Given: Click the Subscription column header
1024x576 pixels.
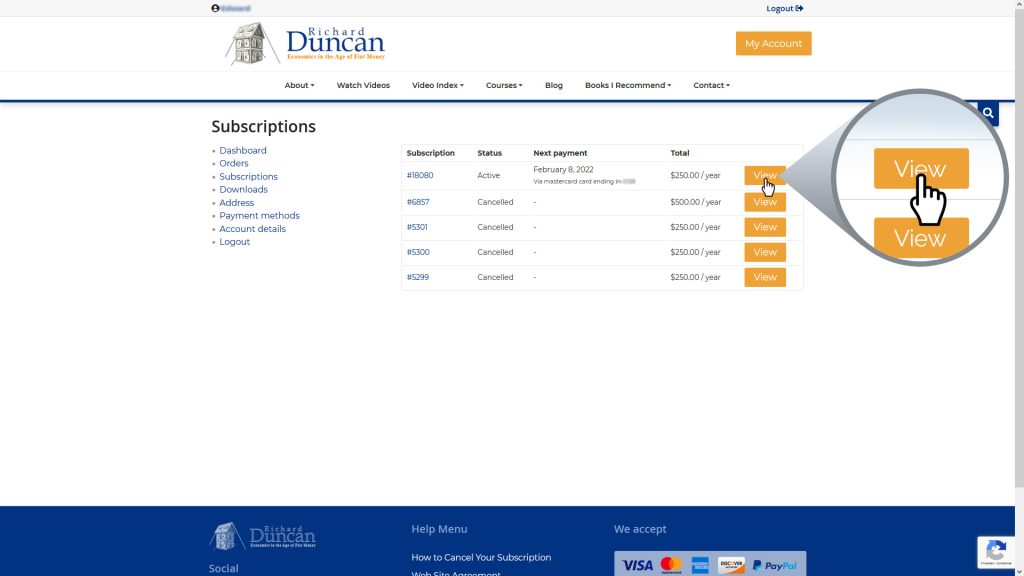Looking at the screenshot, I should [430, 153].
